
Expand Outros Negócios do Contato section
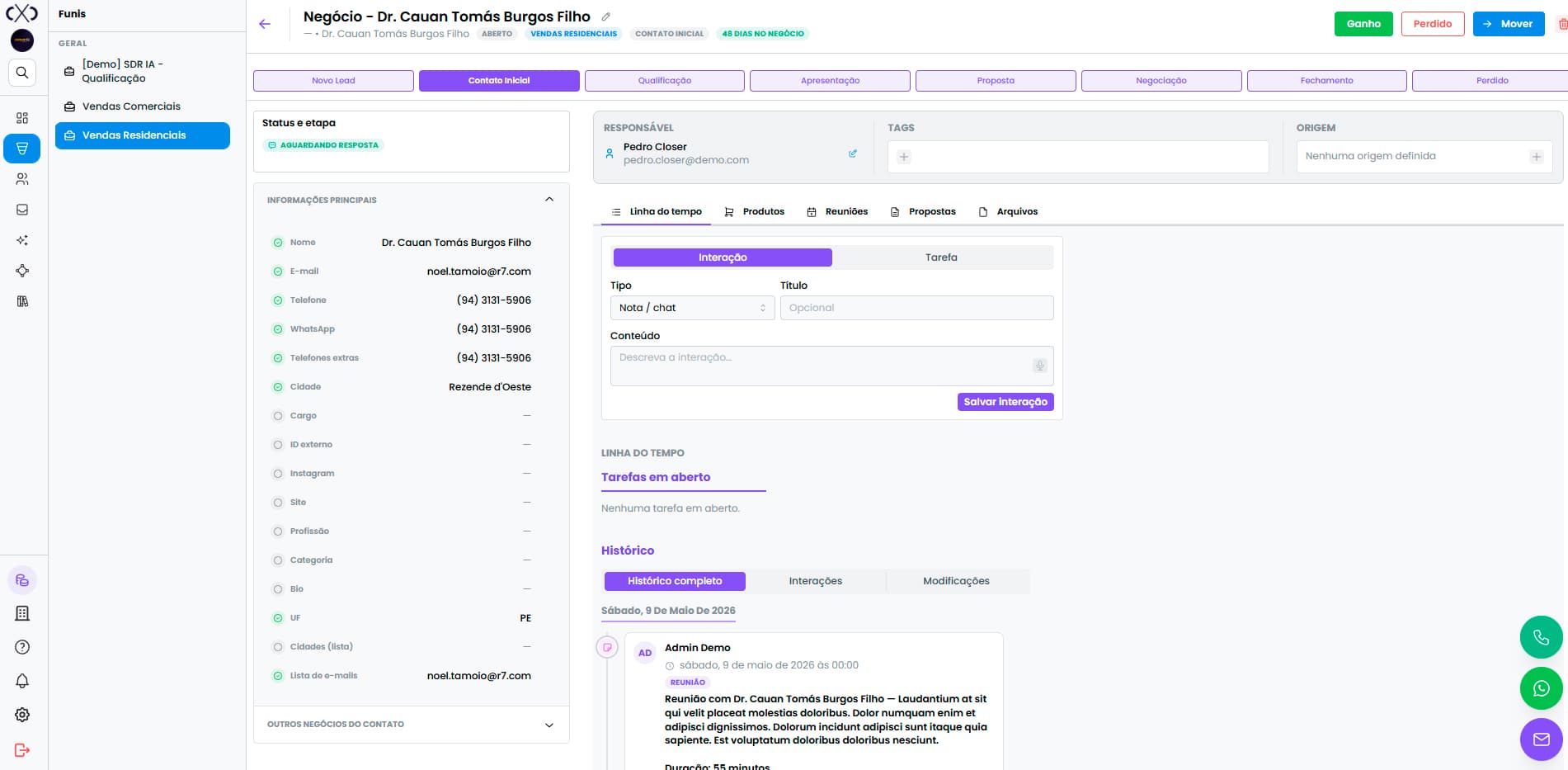pos(549,725)
